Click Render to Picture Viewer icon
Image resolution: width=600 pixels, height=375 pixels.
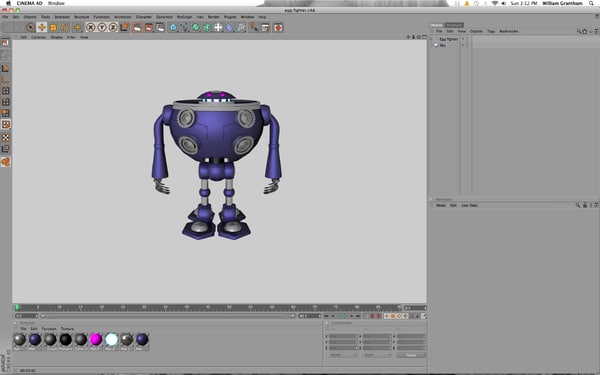(x=148, y=27)
